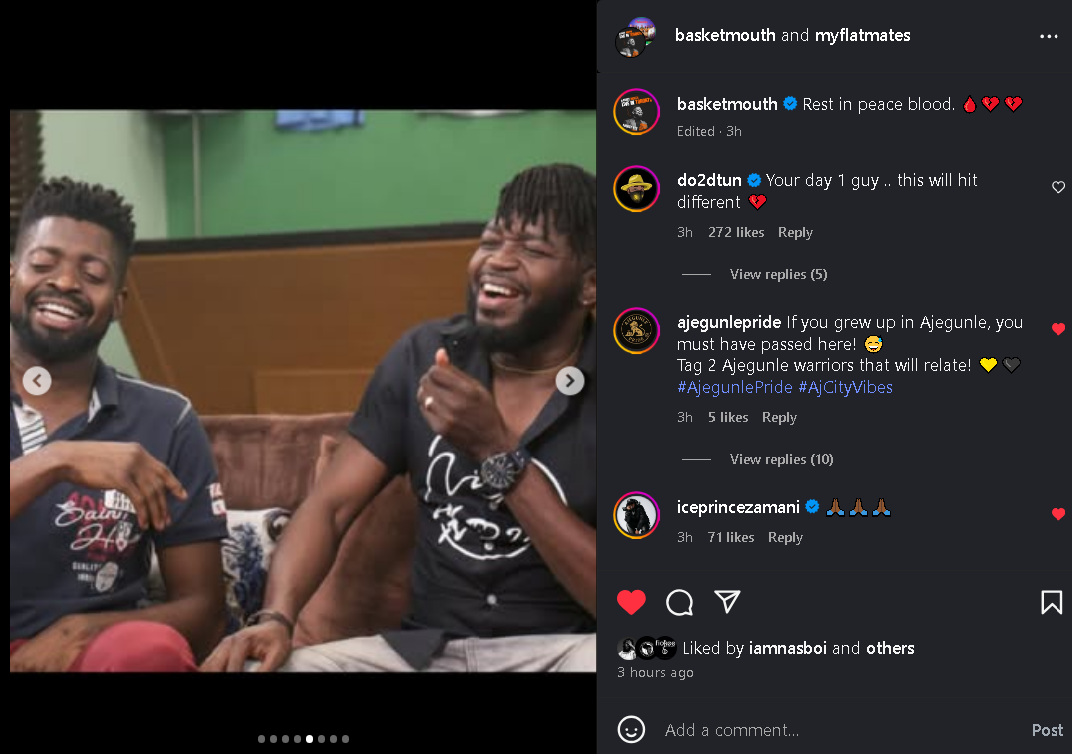Screen dimensions: 1072x754
Task: Open the comment bubble icon
Action: coord(680,602)
